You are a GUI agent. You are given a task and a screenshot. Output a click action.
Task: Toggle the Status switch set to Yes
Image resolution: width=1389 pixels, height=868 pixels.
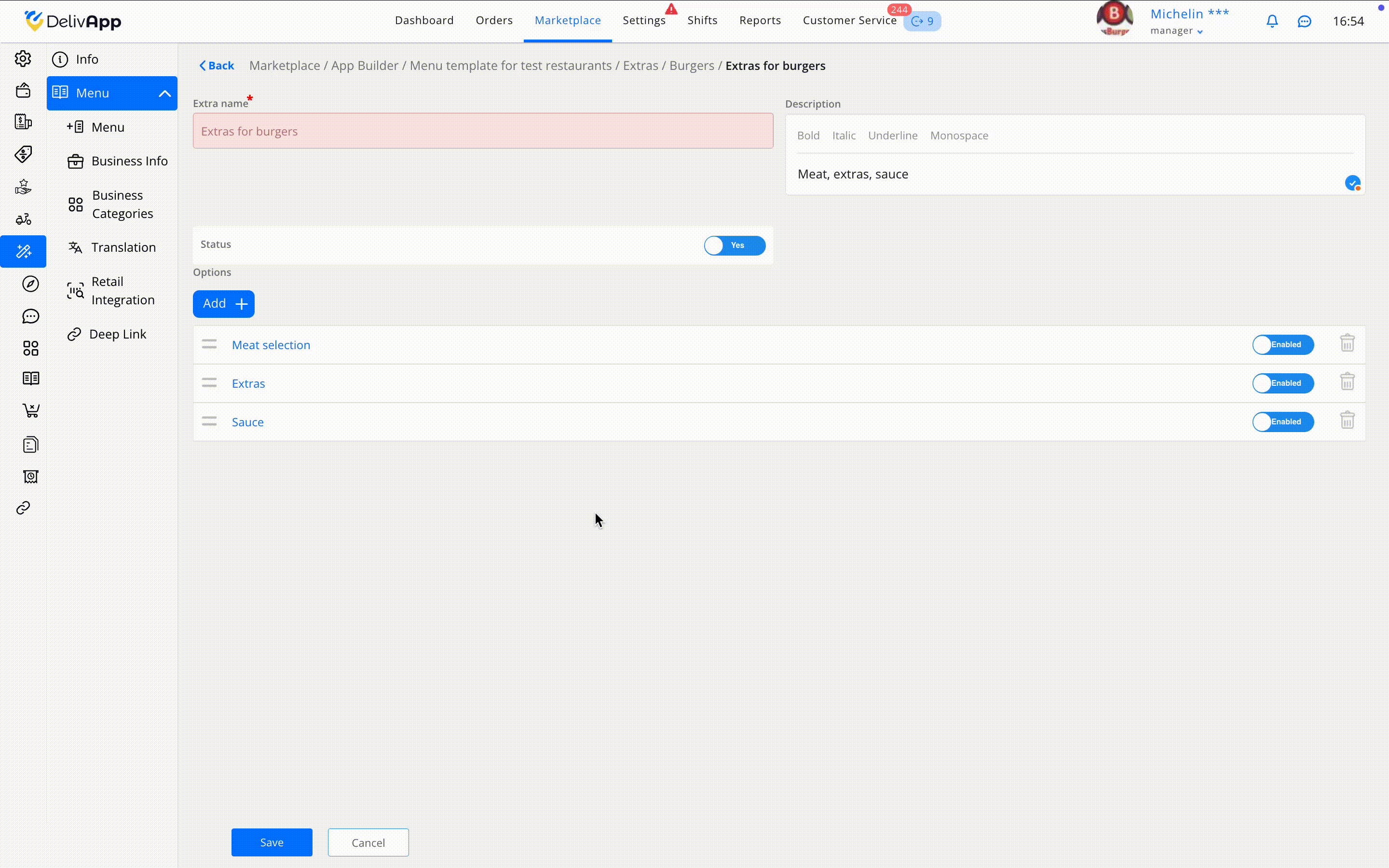[734, 246]
